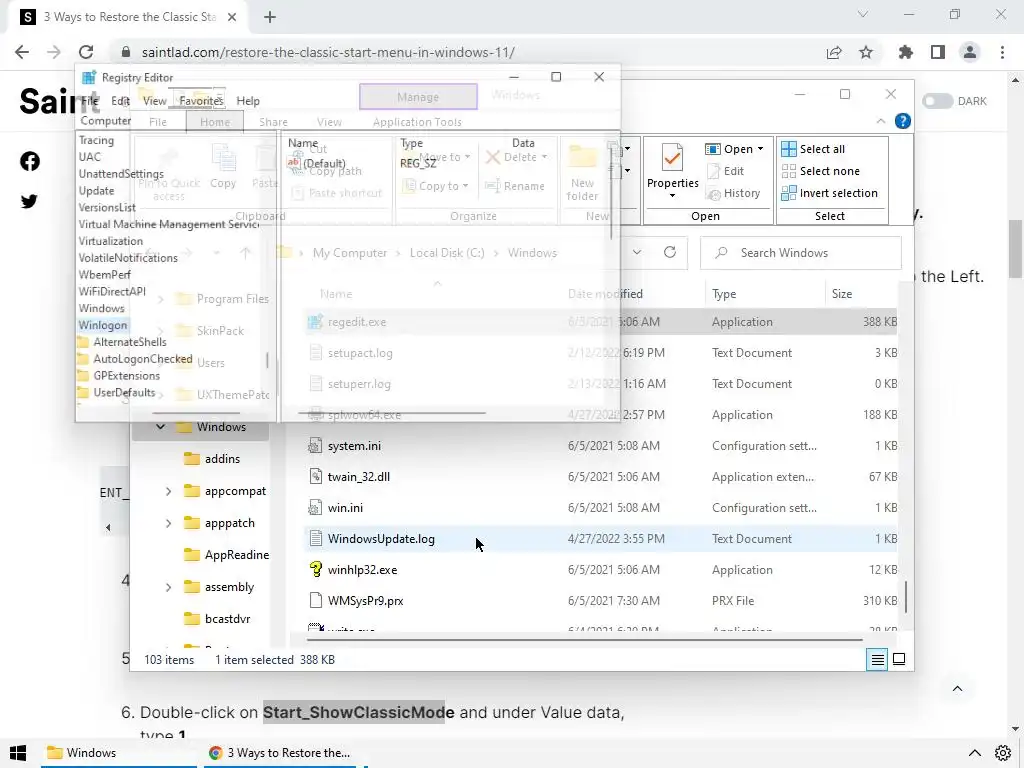The height and width of the screenshot is (768, 1024).
Task: Show hidden tray icons chevron
Action: tap(974, 753)
